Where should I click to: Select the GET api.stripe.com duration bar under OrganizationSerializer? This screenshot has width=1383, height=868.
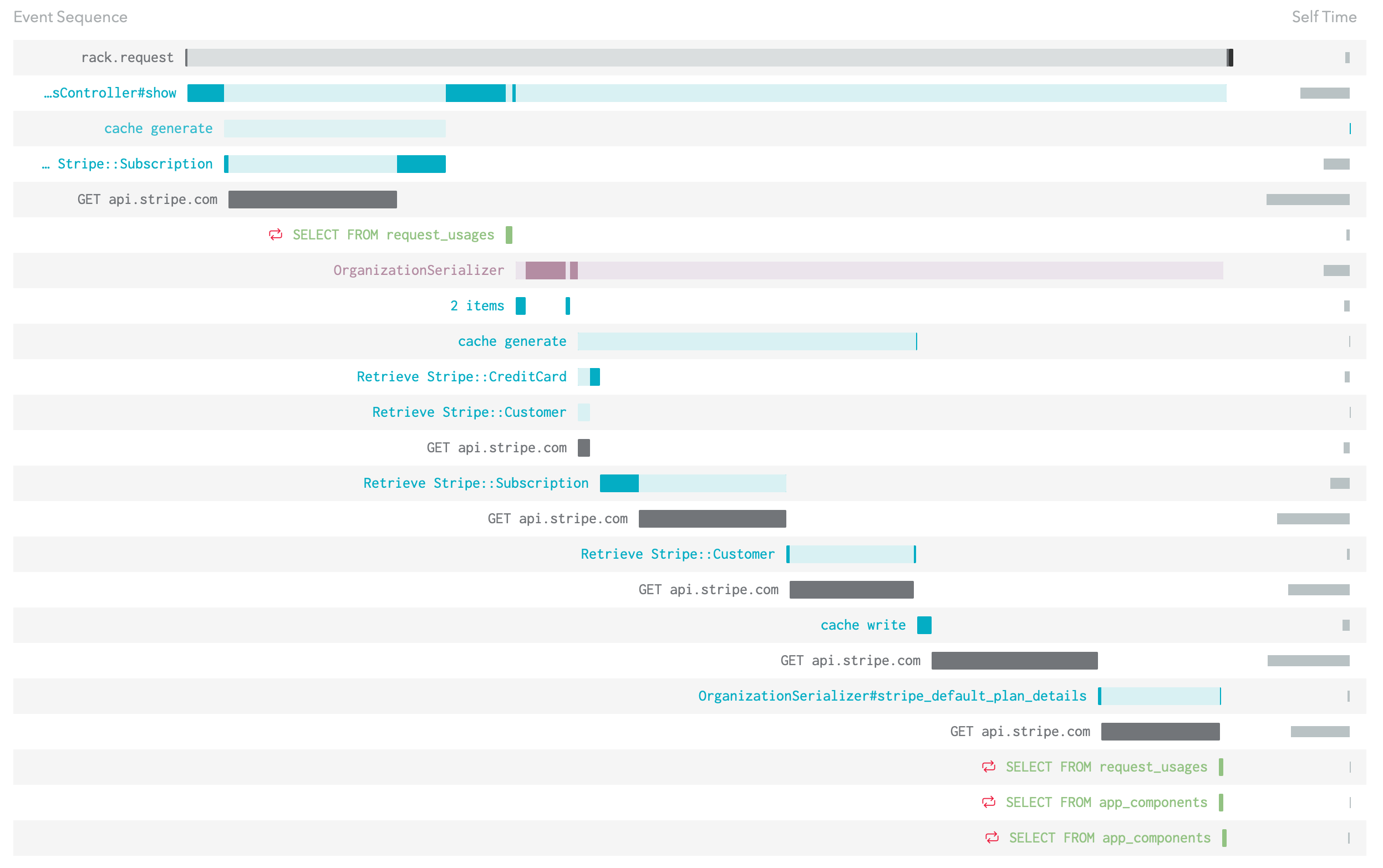point(584,448)
